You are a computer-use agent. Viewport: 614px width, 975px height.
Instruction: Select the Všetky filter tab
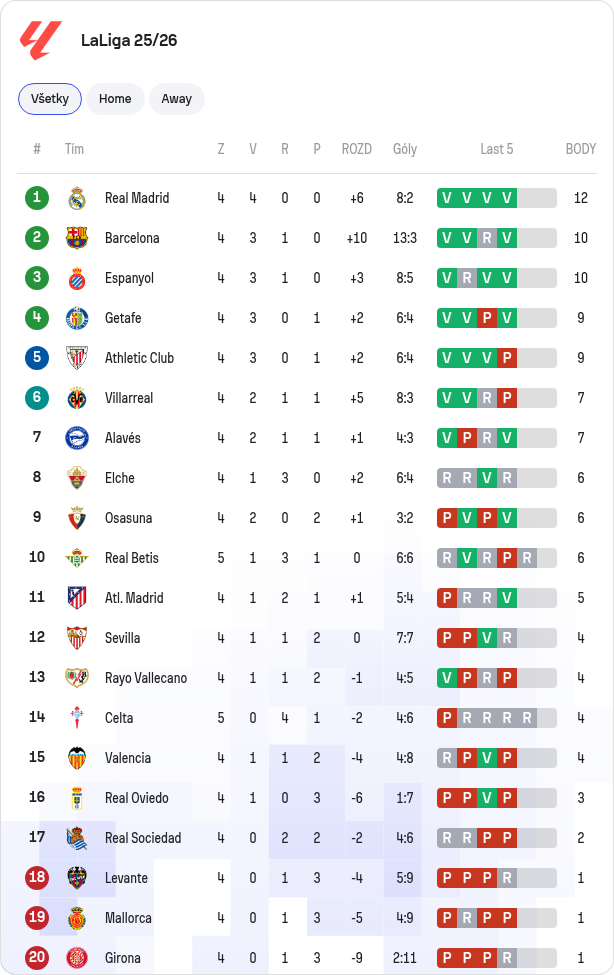[50, 99]
